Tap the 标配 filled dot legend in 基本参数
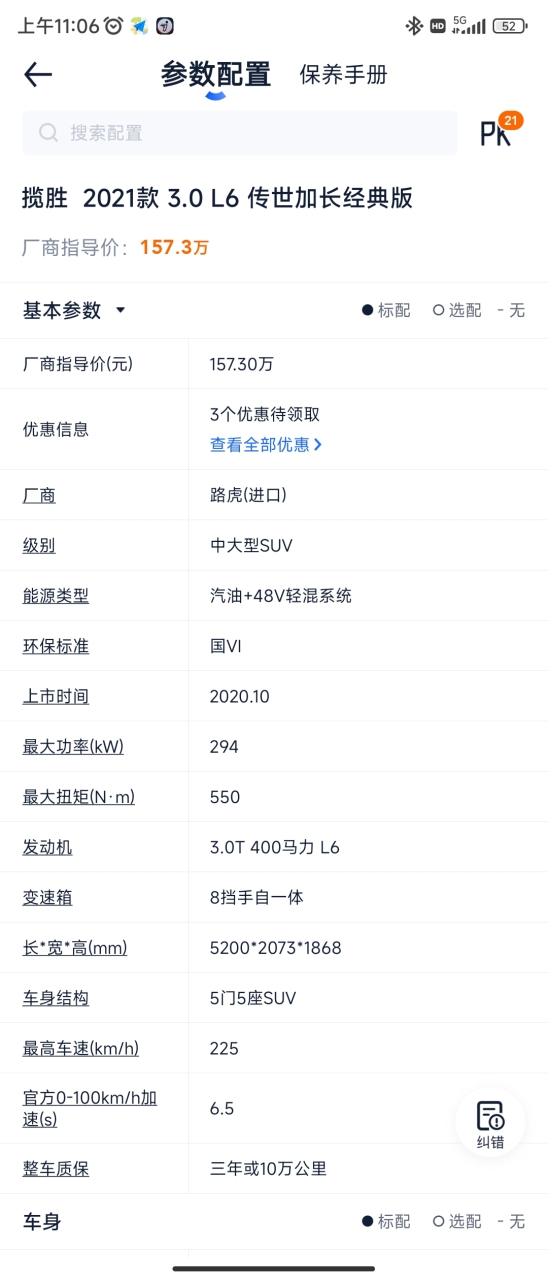The width and height of the screenshot is (548, 1280). (x=386, y=310)
